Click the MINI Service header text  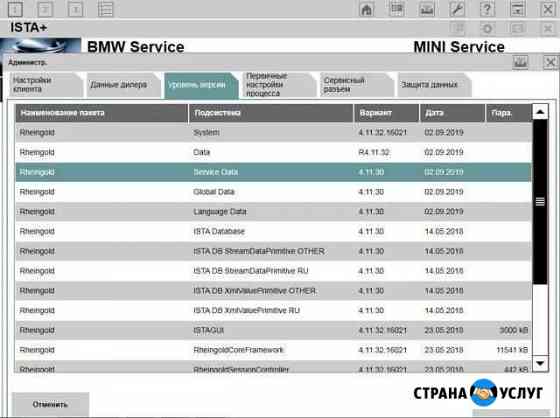click(459, 47)
